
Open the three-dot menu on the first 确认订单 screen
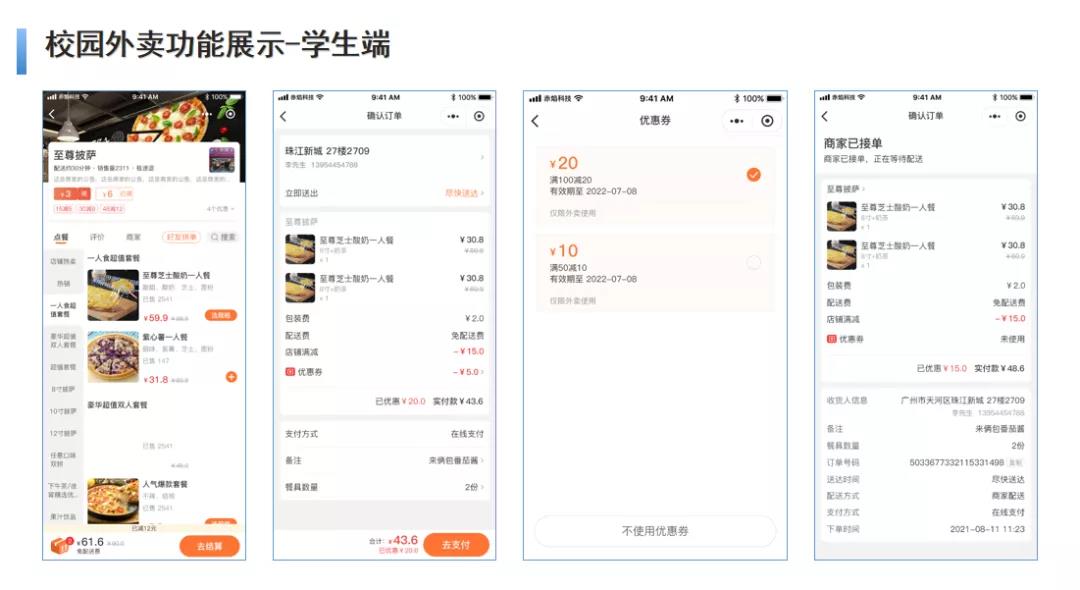pos(453,116)
